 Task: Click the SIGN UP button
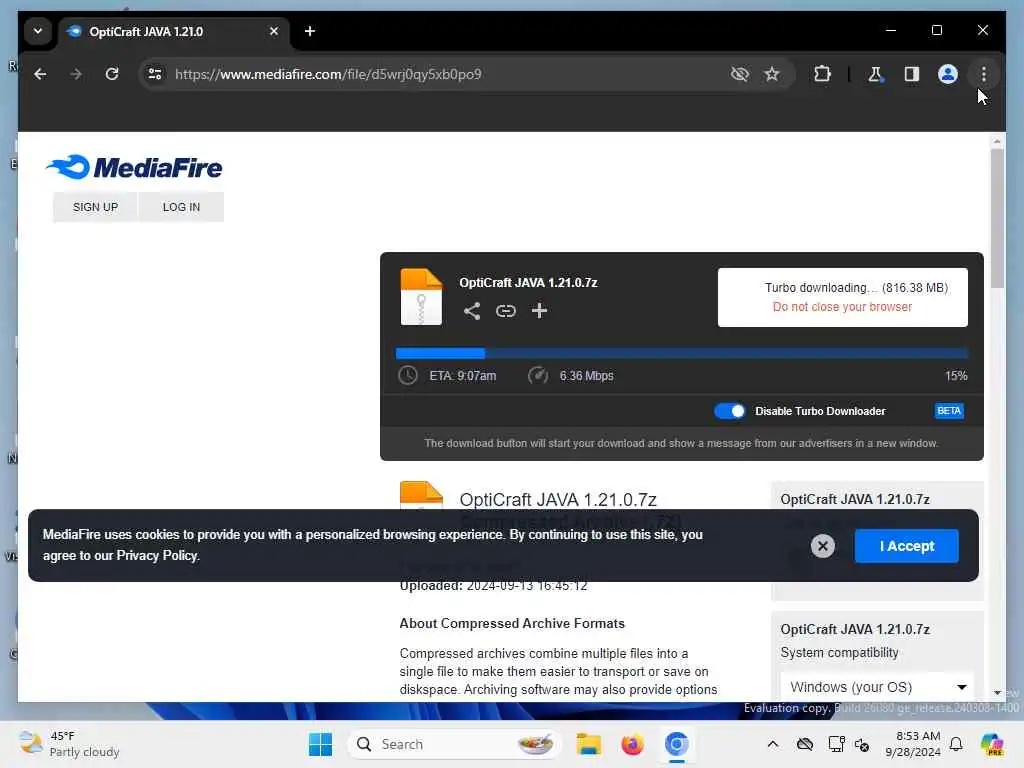(95, 207)
